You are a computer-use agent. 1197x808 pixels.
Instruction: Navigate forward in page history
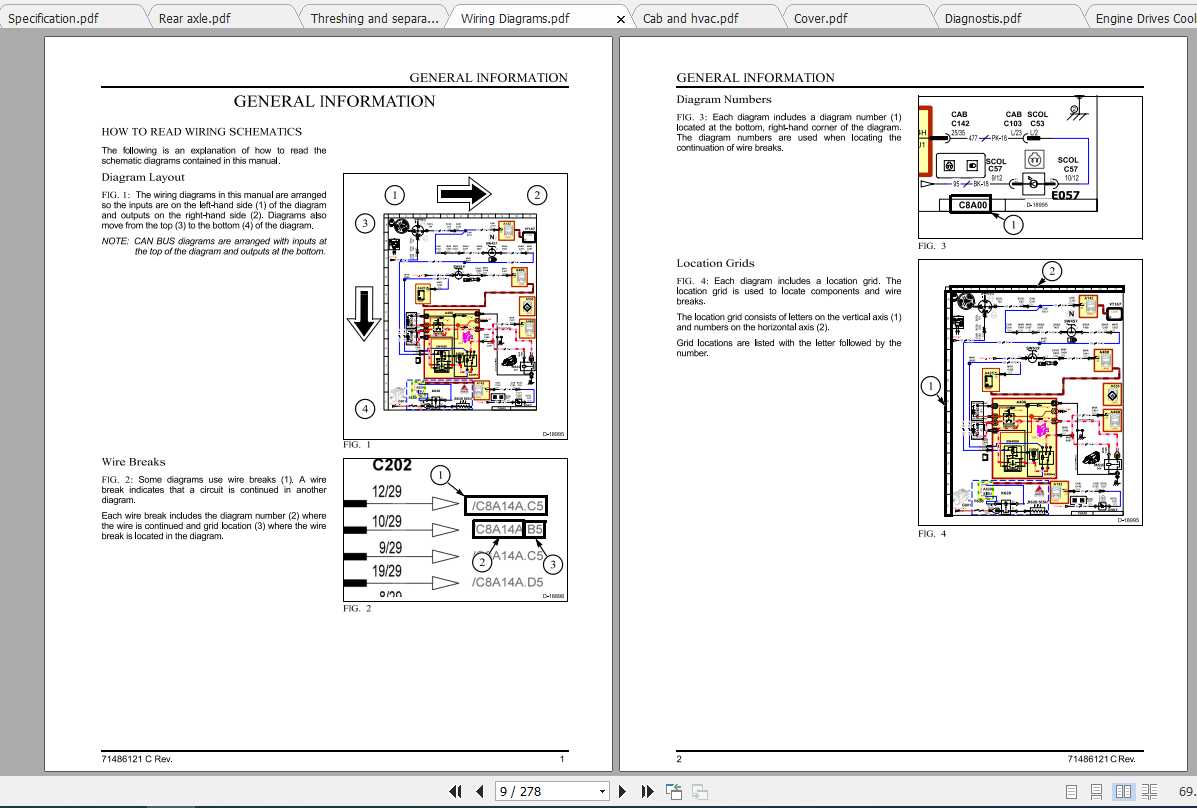click(697, 791)
